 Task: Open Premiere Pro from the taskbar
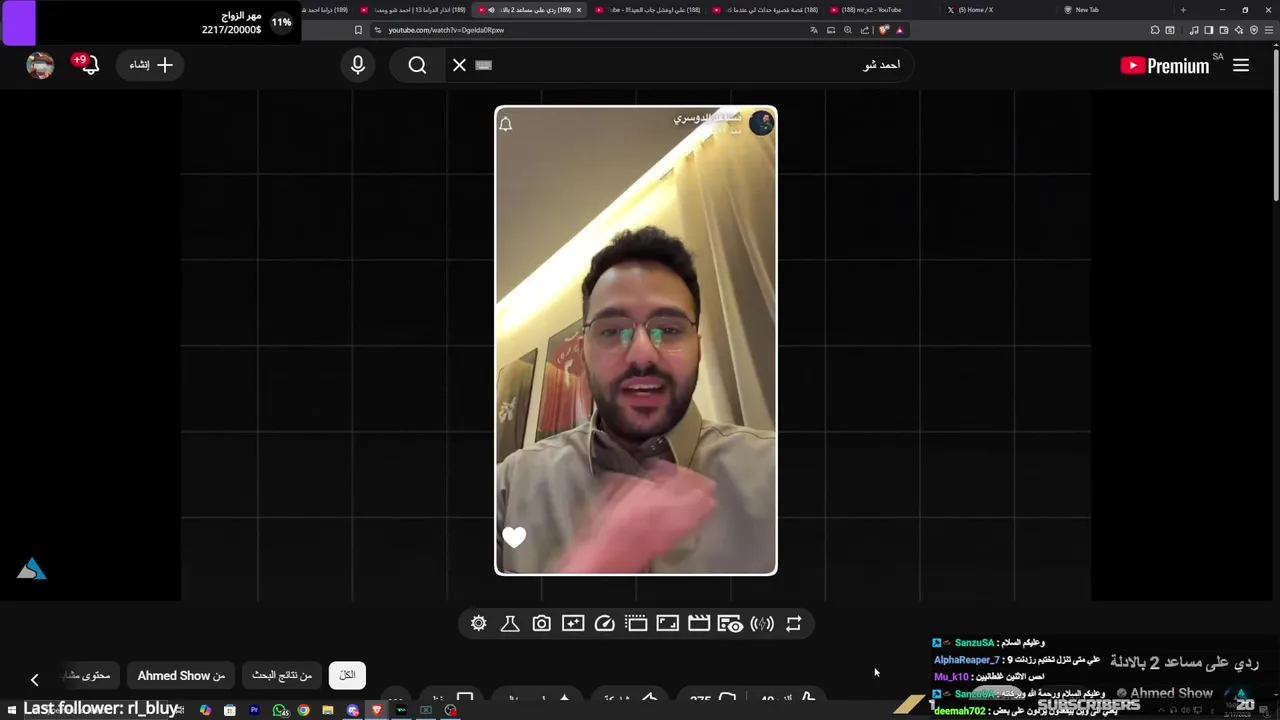pos(254,710)
